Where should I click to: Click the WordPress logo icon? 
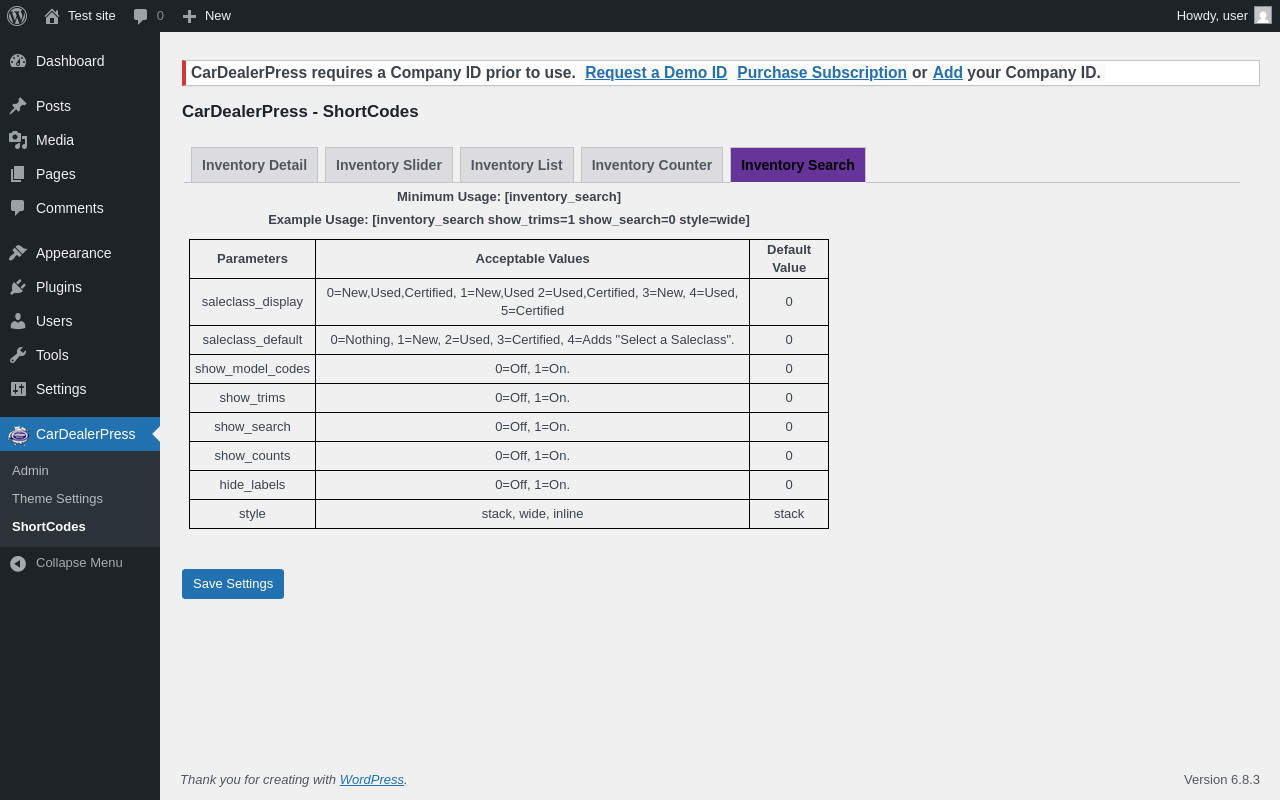[x=17, y=16]
